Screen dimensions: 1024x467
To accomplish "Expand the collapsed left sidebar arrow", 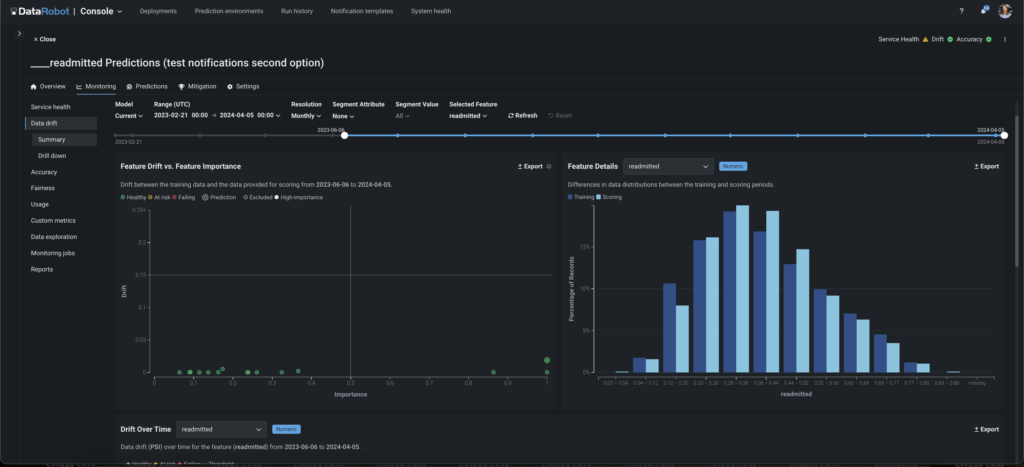I will [x=19, y=34].
